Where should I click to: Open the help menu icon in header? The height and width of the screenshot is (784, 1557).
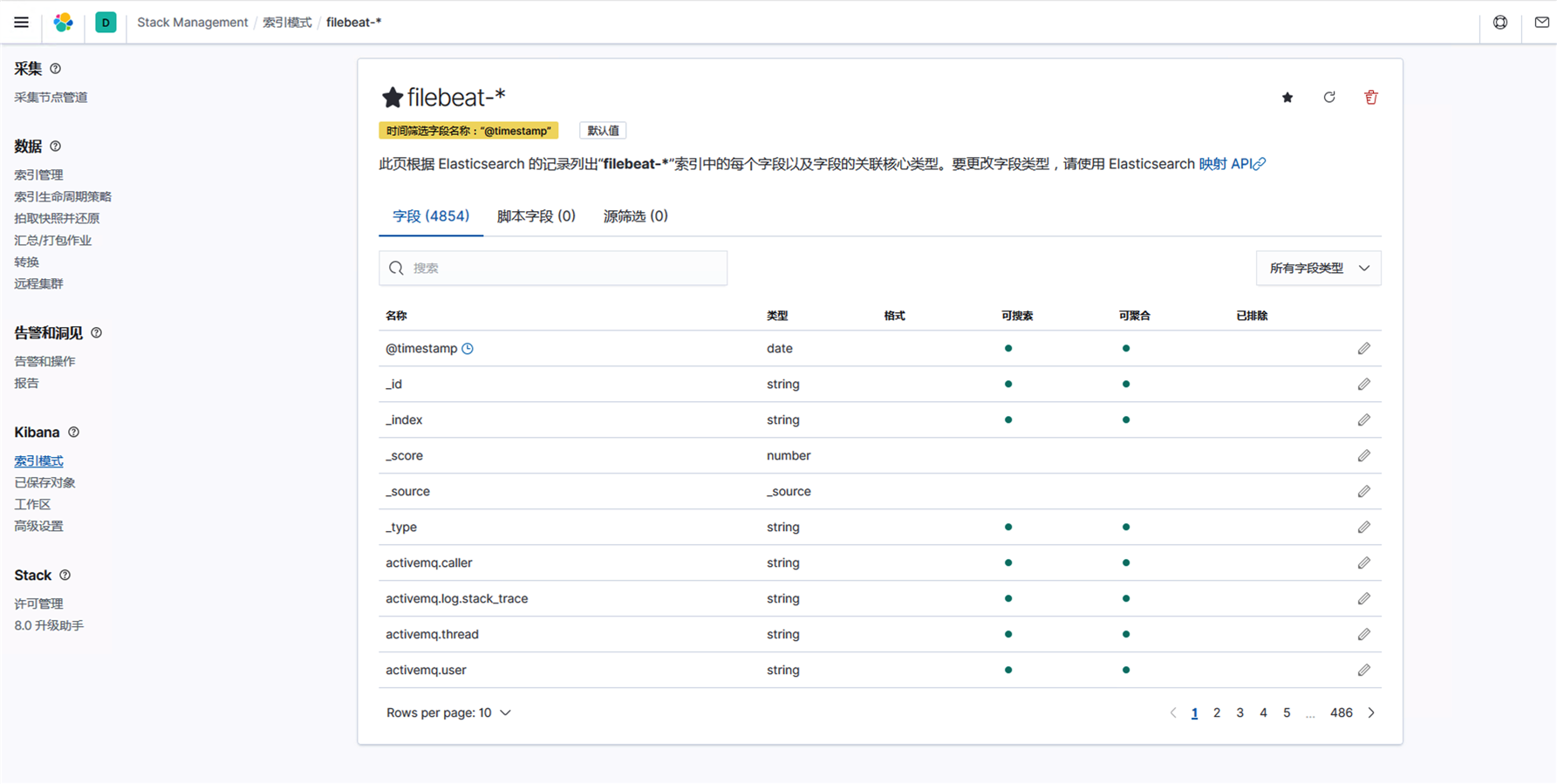pyautogui.click(x=1500, y=23)
